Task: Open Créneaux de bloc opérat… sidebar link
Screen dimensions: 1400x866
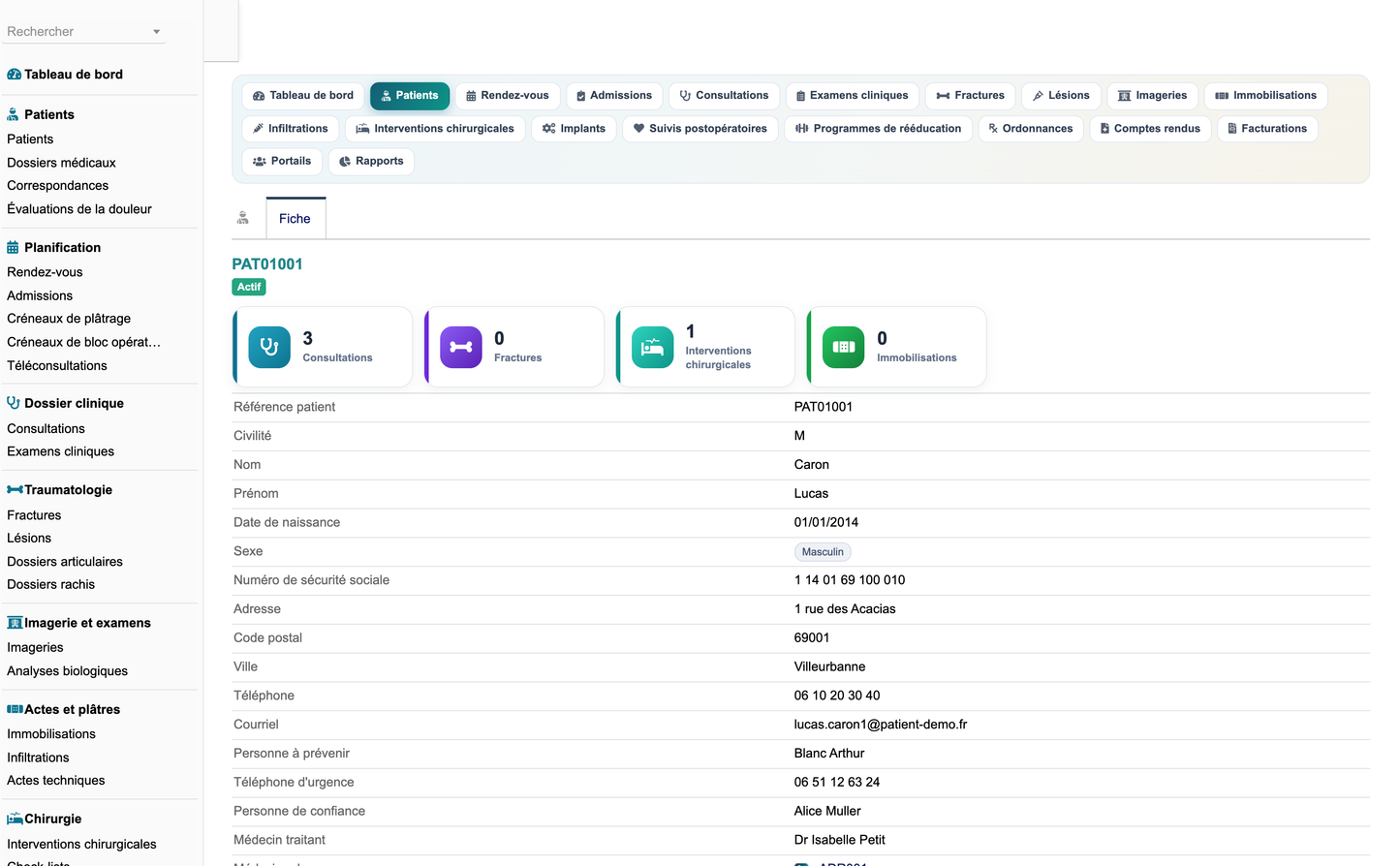Action: pyautogui.click(x=83, y=342)
